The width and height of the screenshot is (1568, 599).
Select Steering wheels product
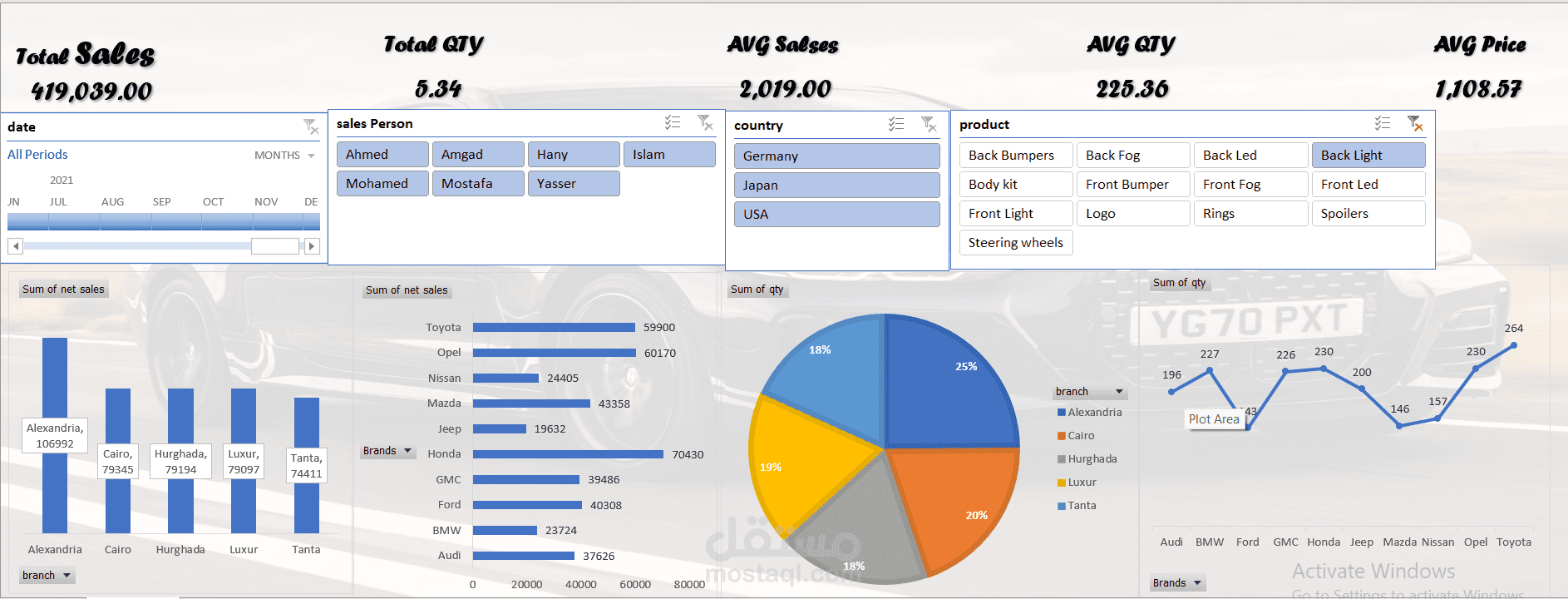tap(1016, 243)
